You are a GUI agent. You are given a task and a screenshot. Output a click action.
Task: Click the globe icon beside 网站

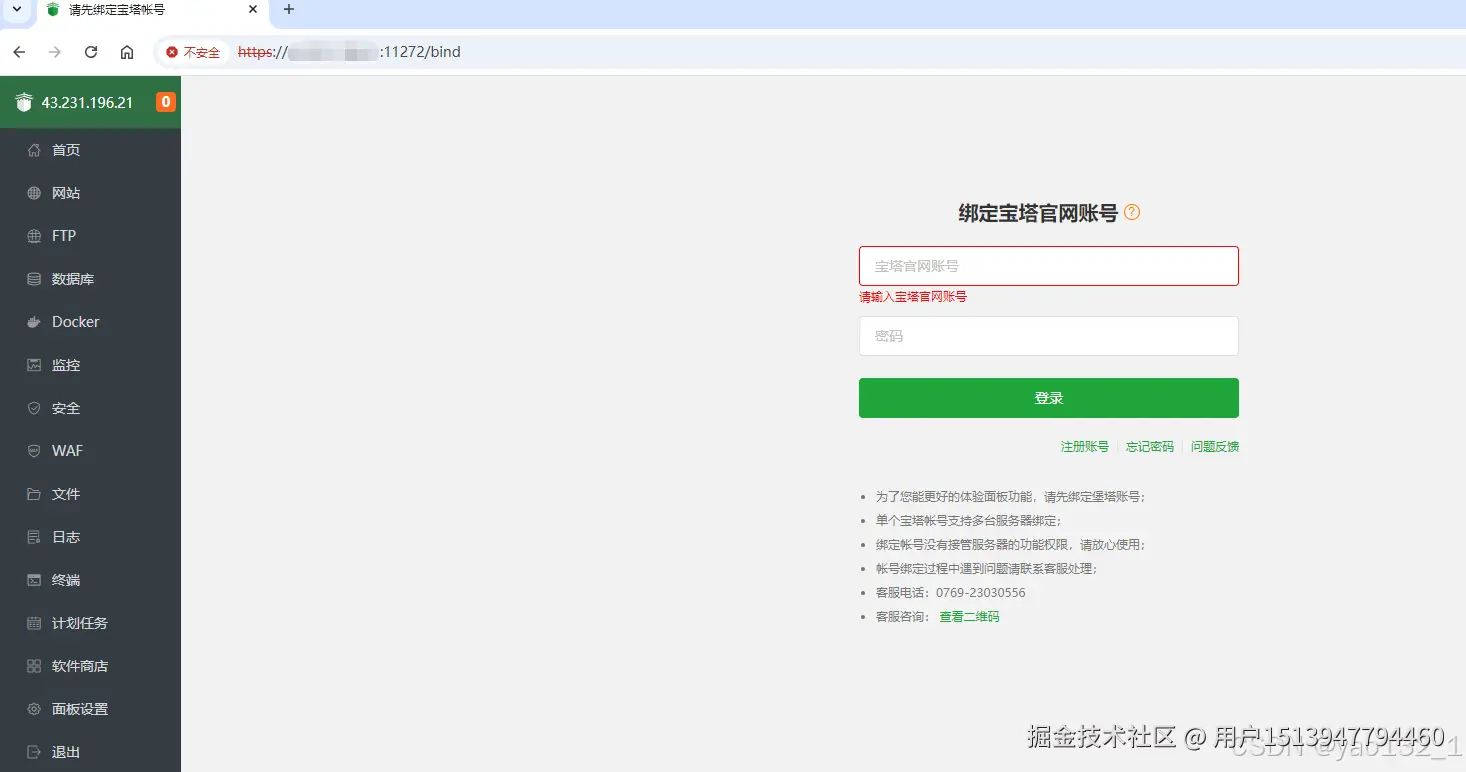coord(34,193)
